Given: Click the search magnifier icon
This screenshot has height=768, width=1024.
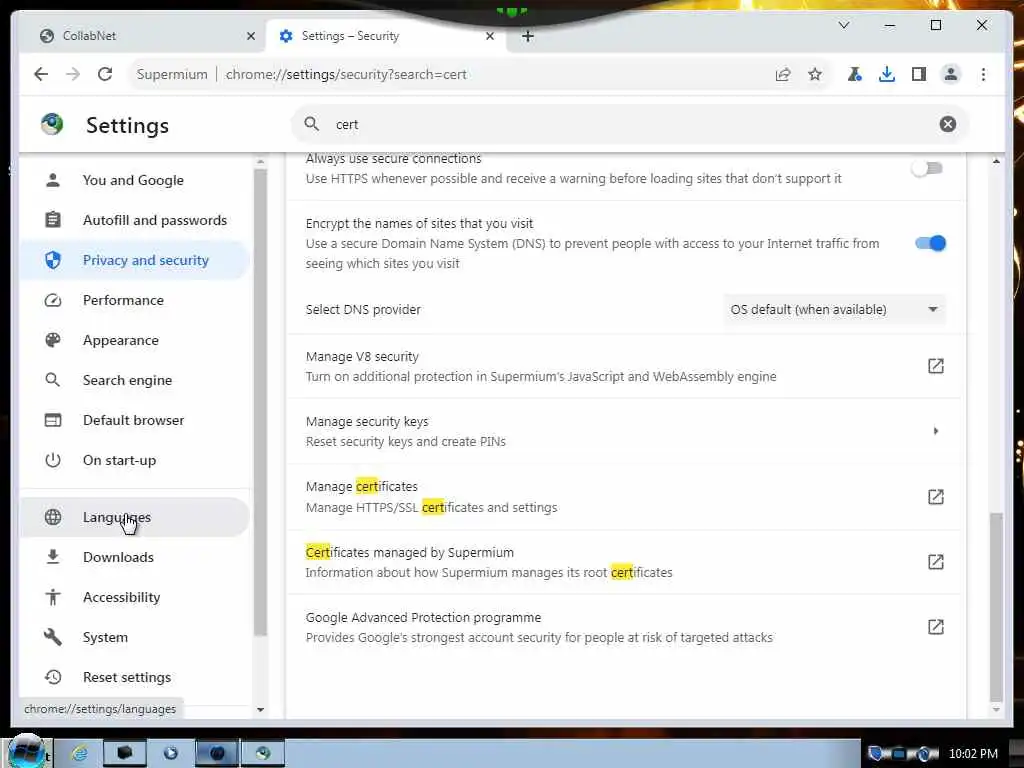Looking at the screenshot, I should (312, 124).
